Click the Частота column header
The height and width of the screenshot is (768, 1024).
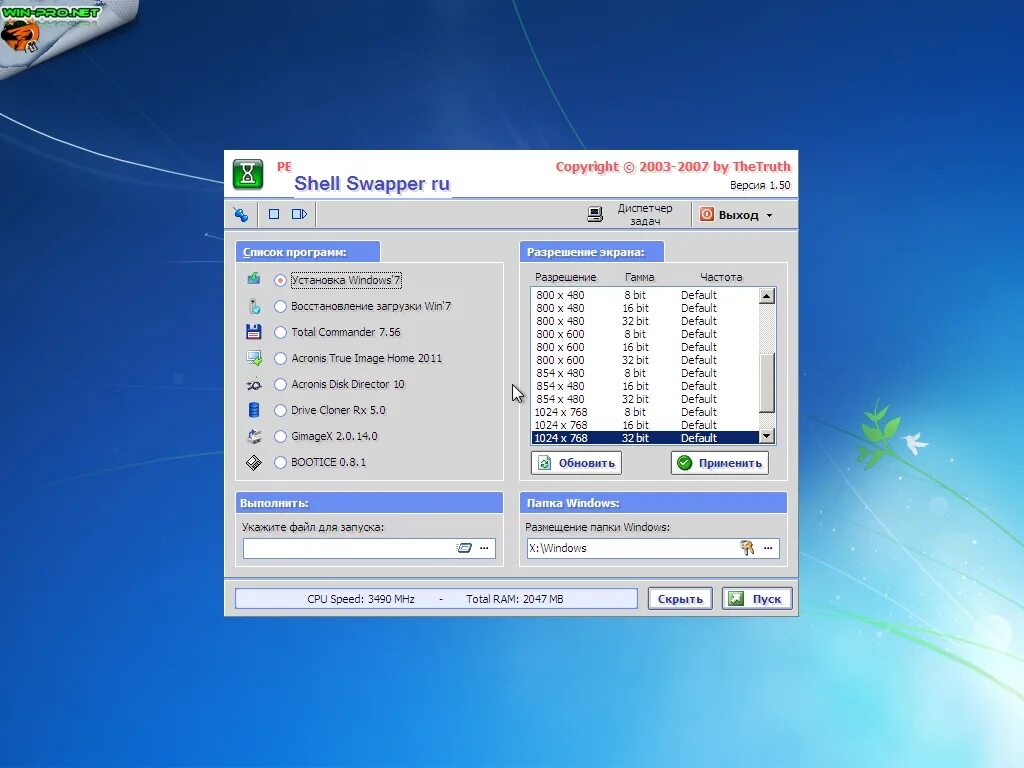721,278
